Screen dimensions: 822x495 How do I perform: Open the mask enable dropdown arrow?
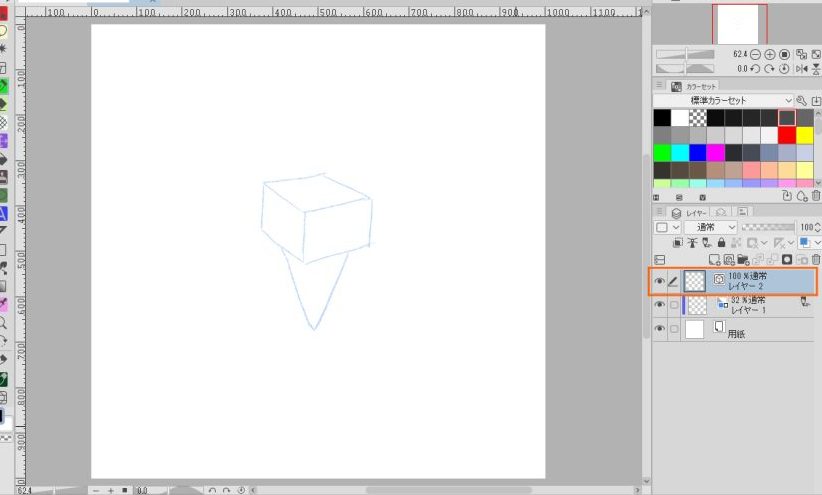764,243
